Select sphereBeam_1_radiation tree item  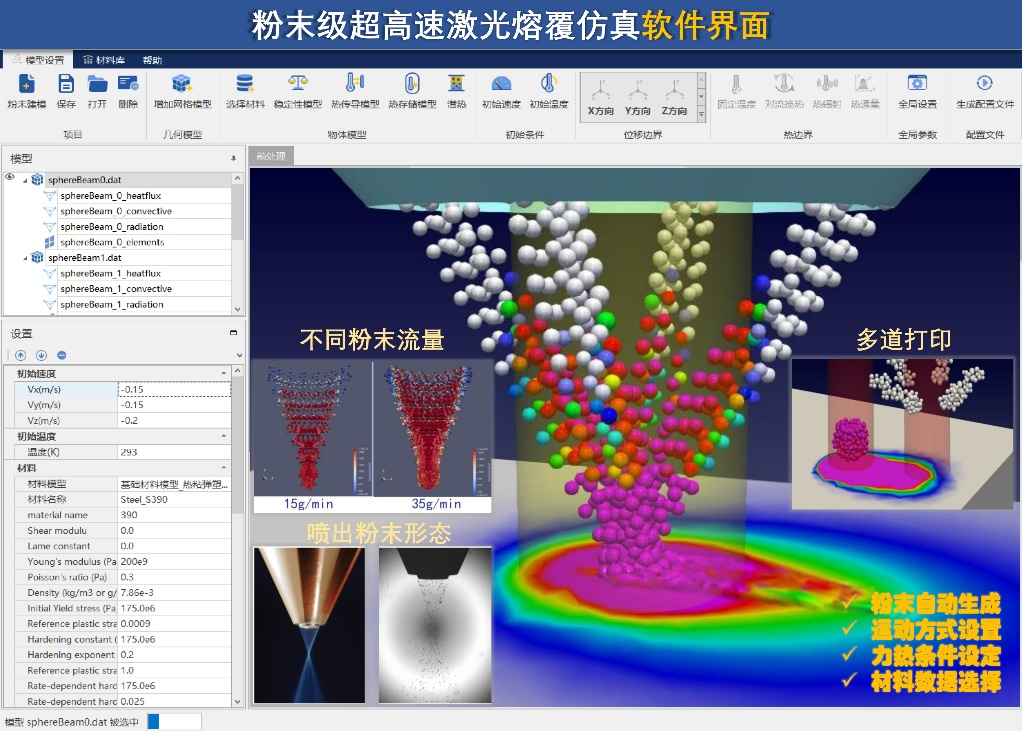click(x=112, y=304)
